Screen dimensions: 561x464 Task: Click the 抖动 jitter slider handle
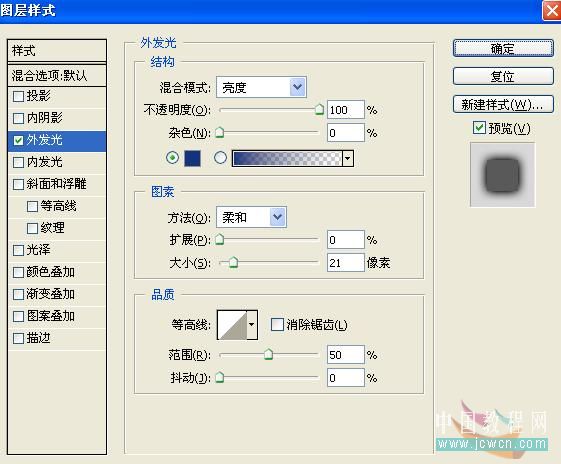pos(220,377)
